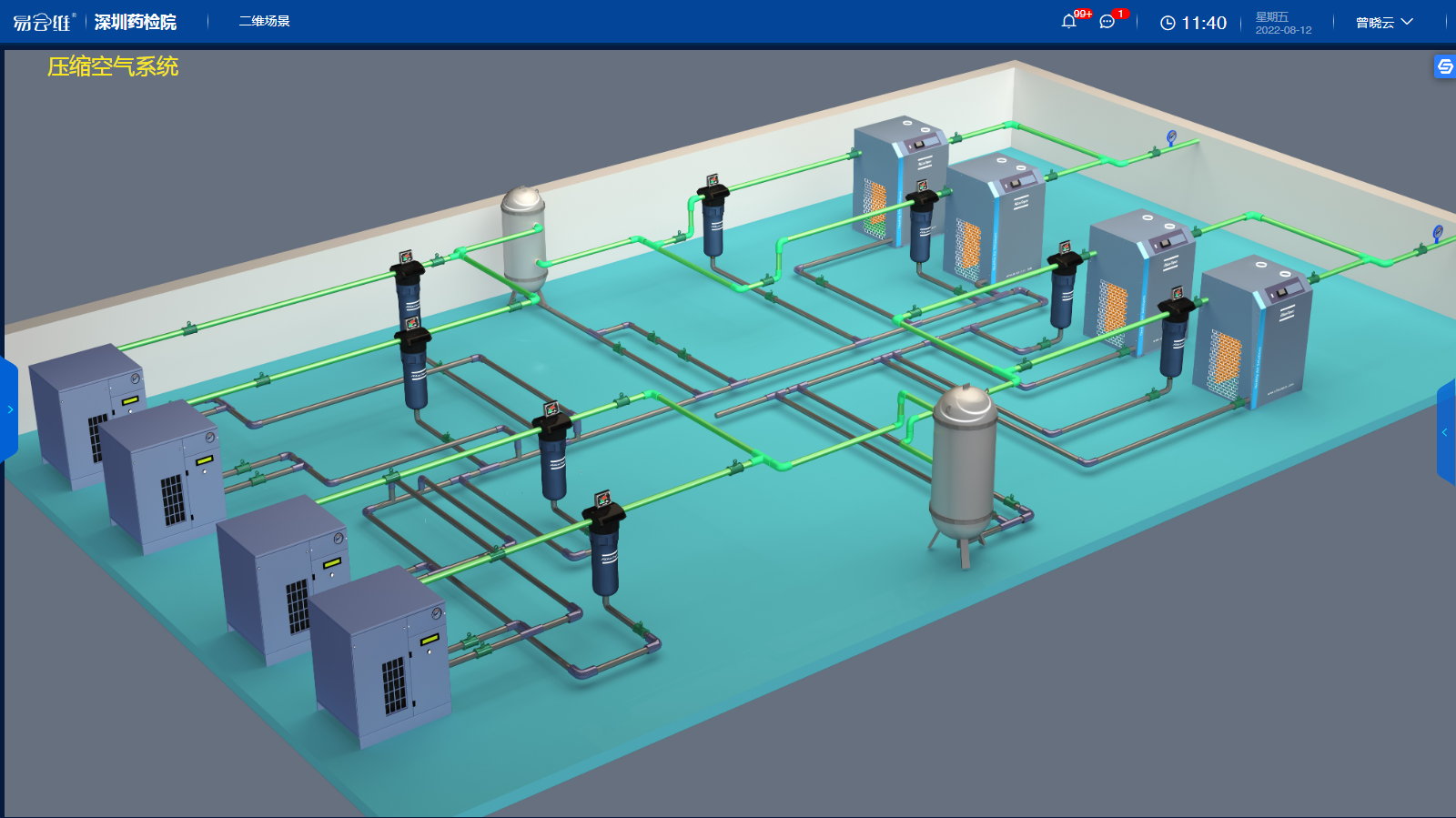This screenshot has height=818, width=1456.
Task: Click the clock icon beside 11:40
Action: (1168, 23)
